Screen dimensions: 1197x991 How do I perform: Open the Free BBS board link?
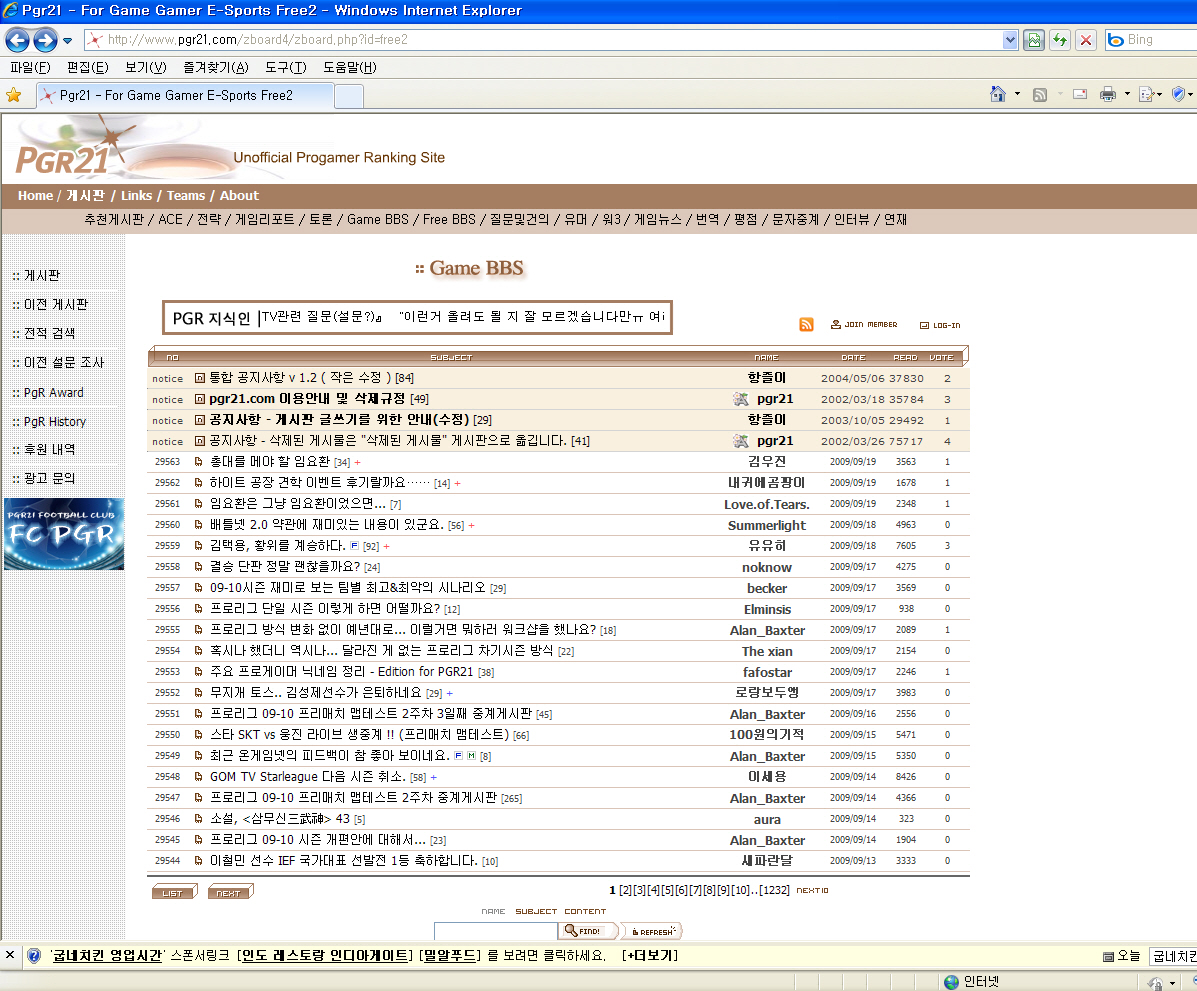[449, 219]
